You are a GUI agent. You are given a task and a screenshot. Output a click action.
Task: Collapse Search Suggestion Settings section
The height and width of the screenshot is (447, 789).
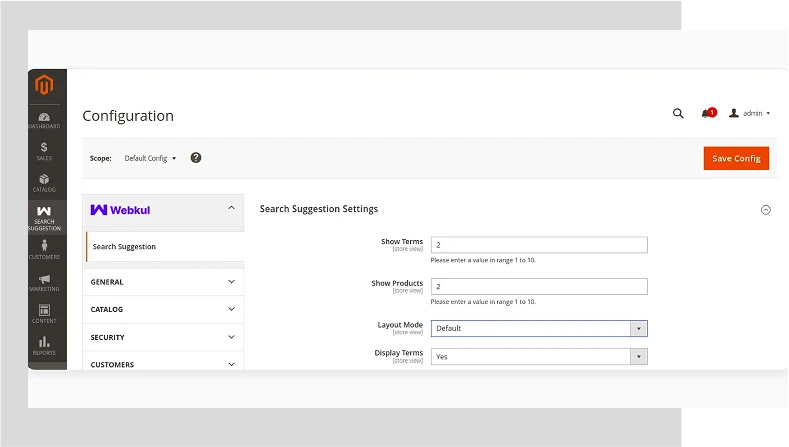pyautogui.click(x=766, y=210)
